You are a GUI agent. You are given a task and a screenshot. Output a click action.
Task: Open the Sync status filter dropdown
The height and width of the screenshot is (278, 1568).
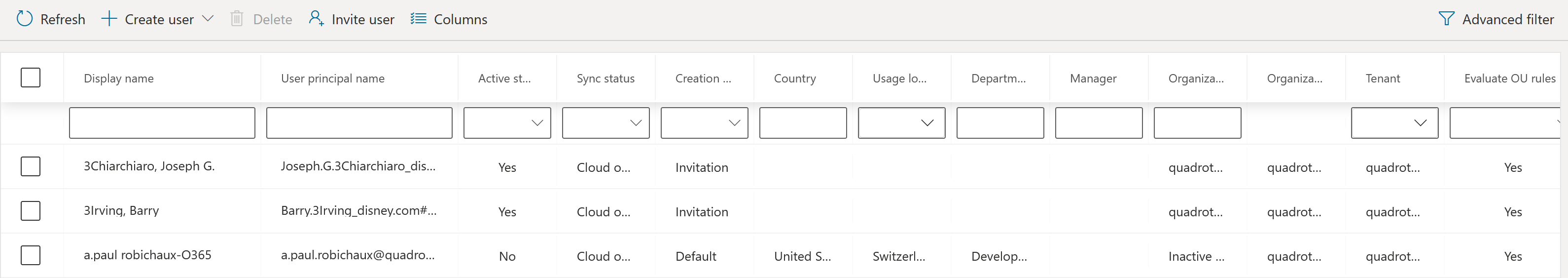pyautogui.click(x=606, y=123)
